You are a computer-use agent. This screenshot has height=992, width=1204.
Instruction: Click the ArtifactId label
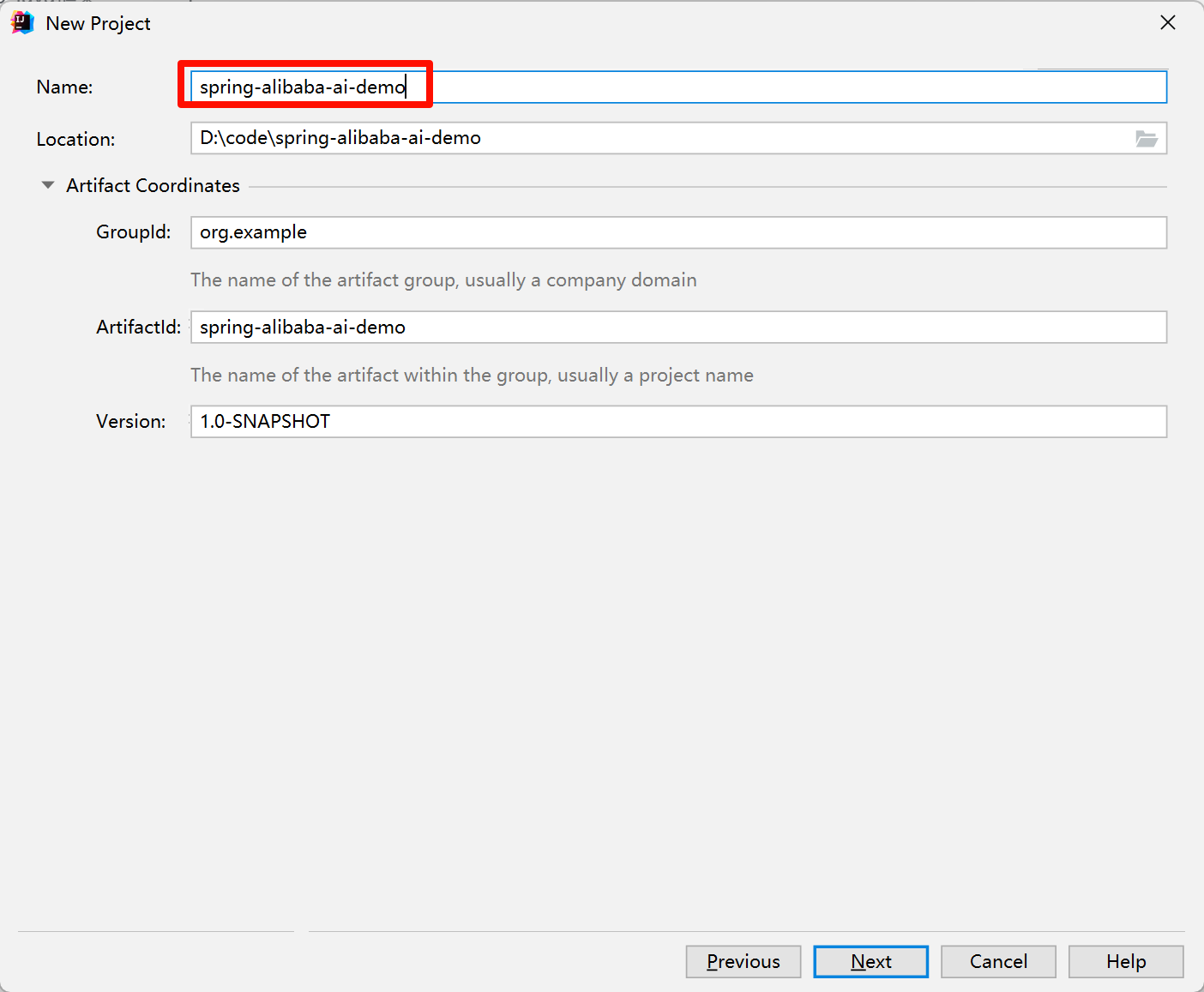point(139,327)
